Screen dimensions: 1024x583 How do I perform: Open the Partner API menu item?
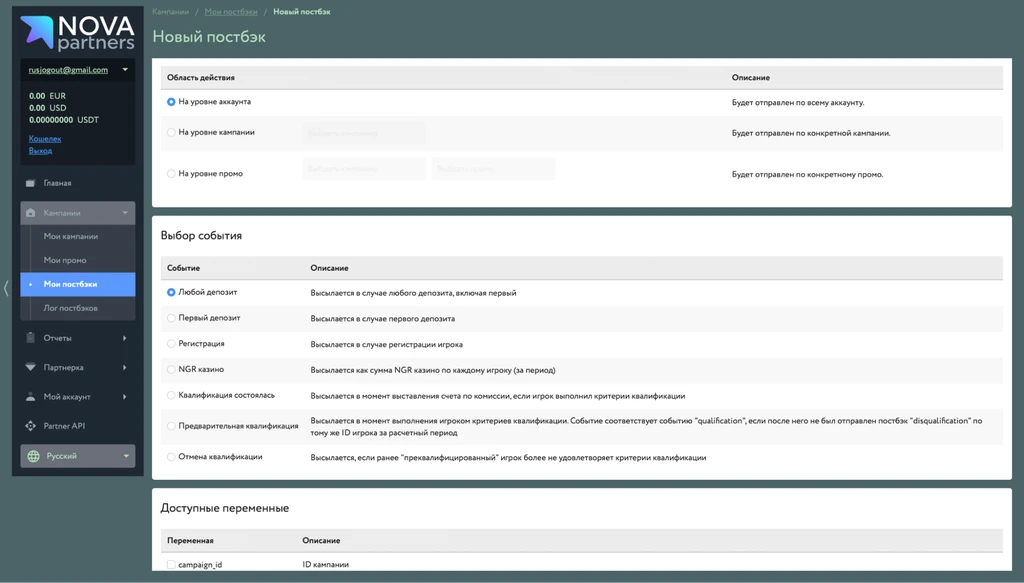click(64, 426)
